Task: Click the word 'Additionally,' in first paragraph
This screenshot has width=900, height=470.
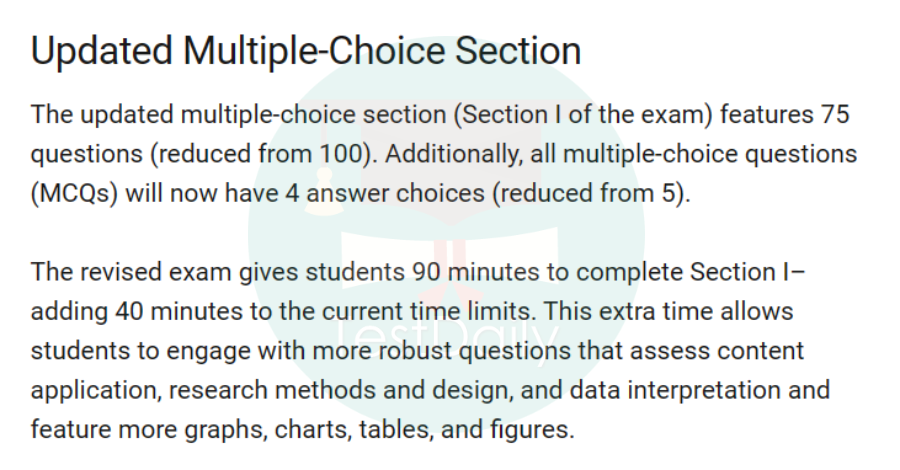Action: [x=454, y=154]
